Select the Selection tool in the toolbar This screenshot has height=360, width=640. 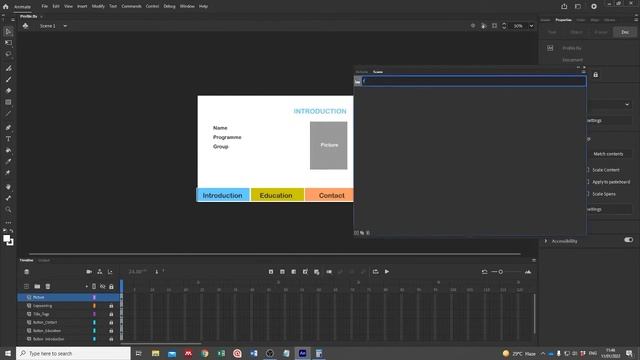pyautogui.click(x=8, y=32)
